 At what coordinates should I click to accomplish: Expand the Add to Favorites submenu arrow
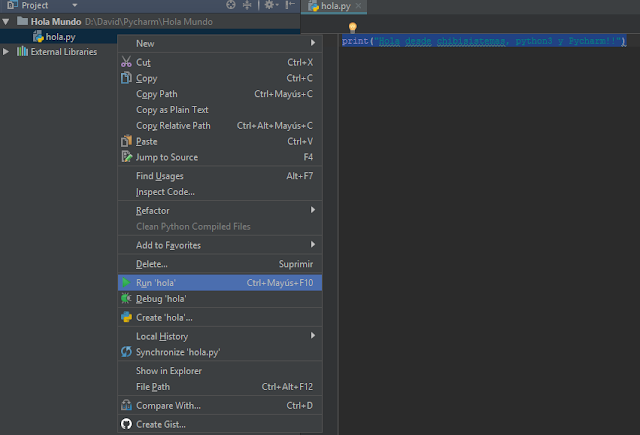(x=313, y=244)
